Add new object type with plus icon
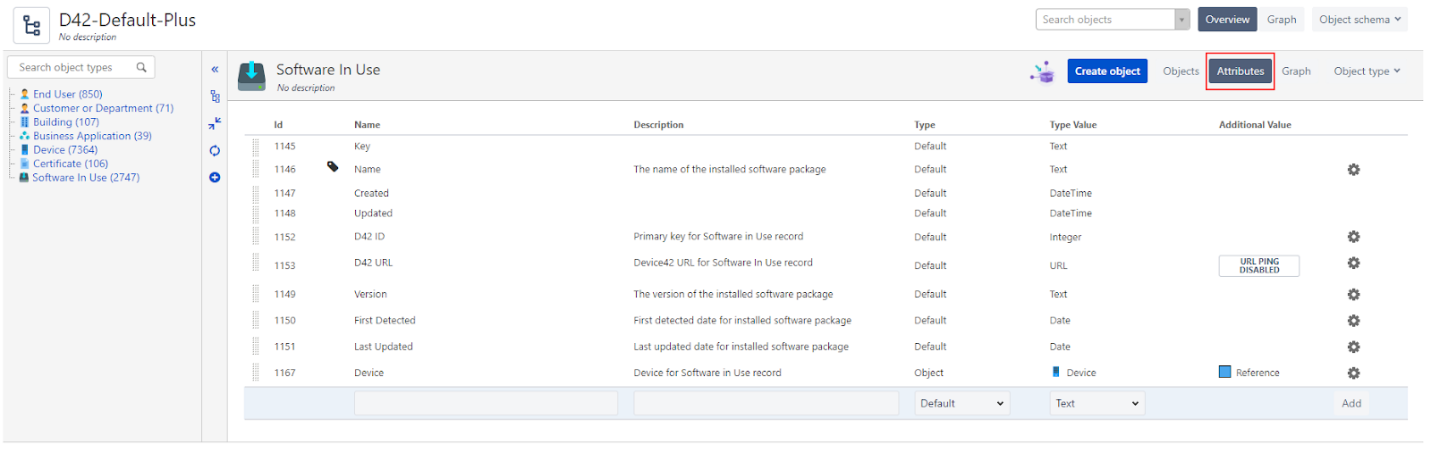The image size is (1431, 461). (x=215, y=178)
